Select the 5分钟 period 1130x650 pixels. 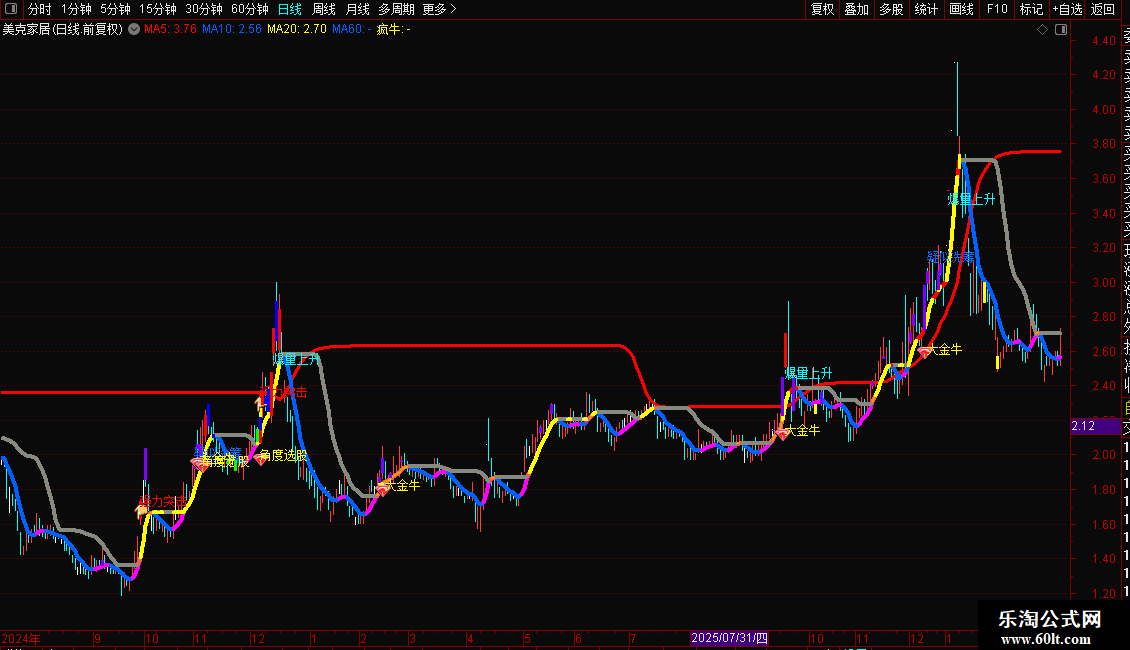pyautogui.click(x=115, y=9)
